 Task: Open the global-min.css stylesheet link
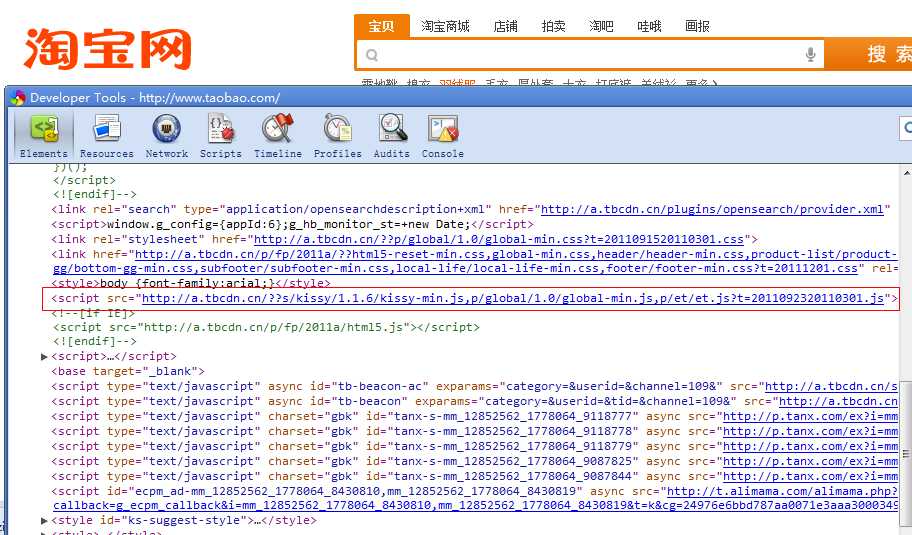point(498,239)
